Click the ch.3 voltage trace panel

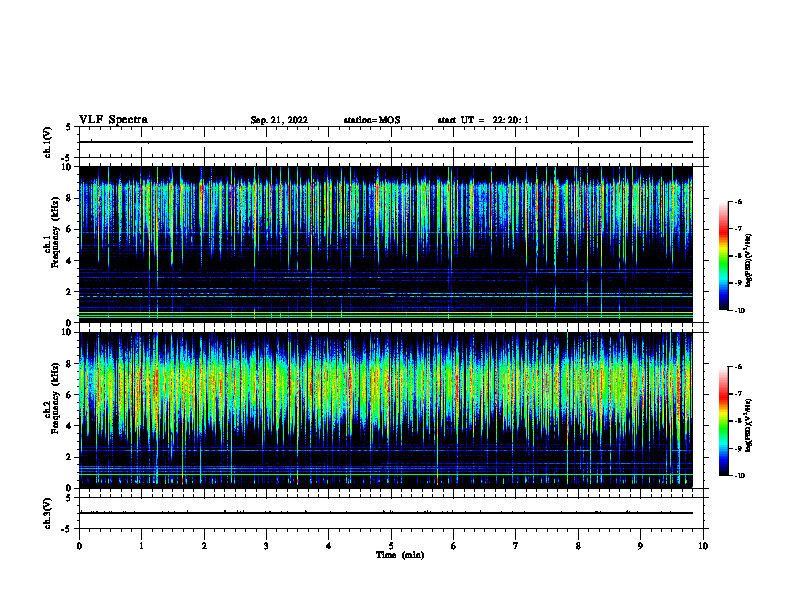click(x=391, y=513)
